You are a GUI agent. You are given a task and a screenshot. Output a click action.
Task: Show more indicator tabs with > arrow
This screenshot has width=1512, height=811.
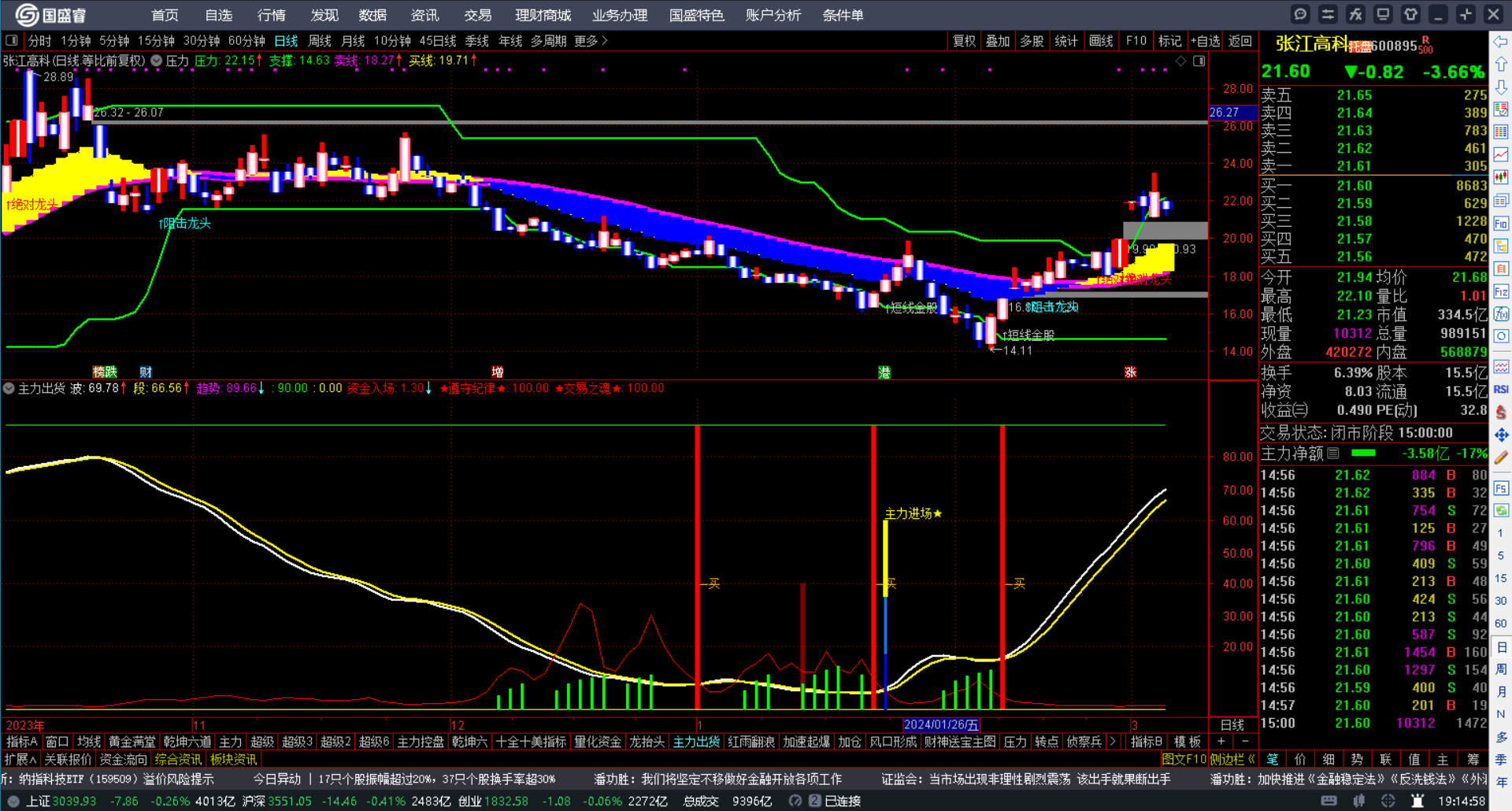coord(1113,742)
